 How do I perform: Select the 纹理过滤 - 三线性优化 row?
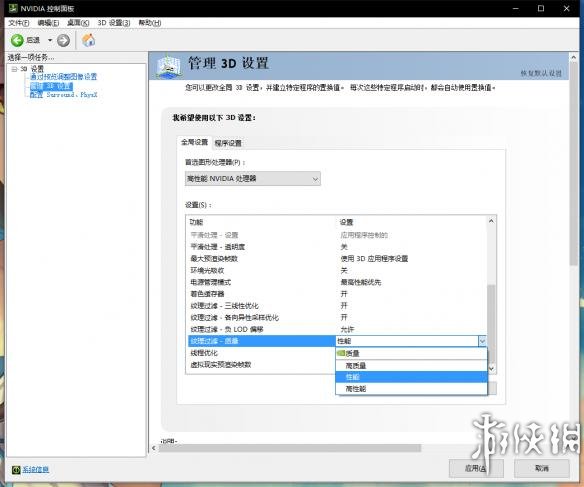click(337, 306)
